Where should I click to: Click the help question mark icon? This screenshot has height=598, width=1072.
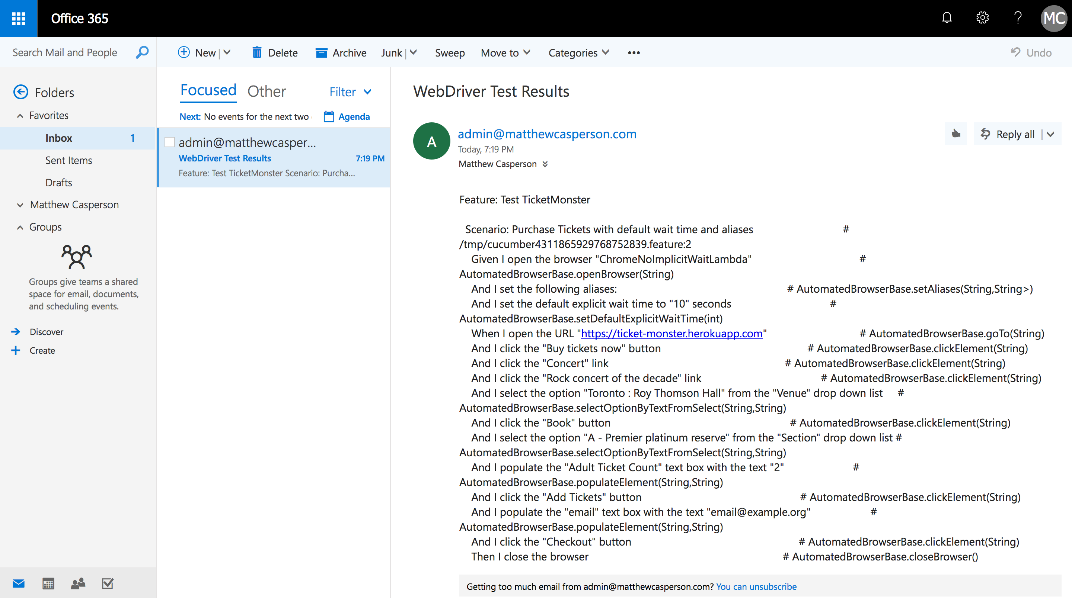[x=1018, y=18]
